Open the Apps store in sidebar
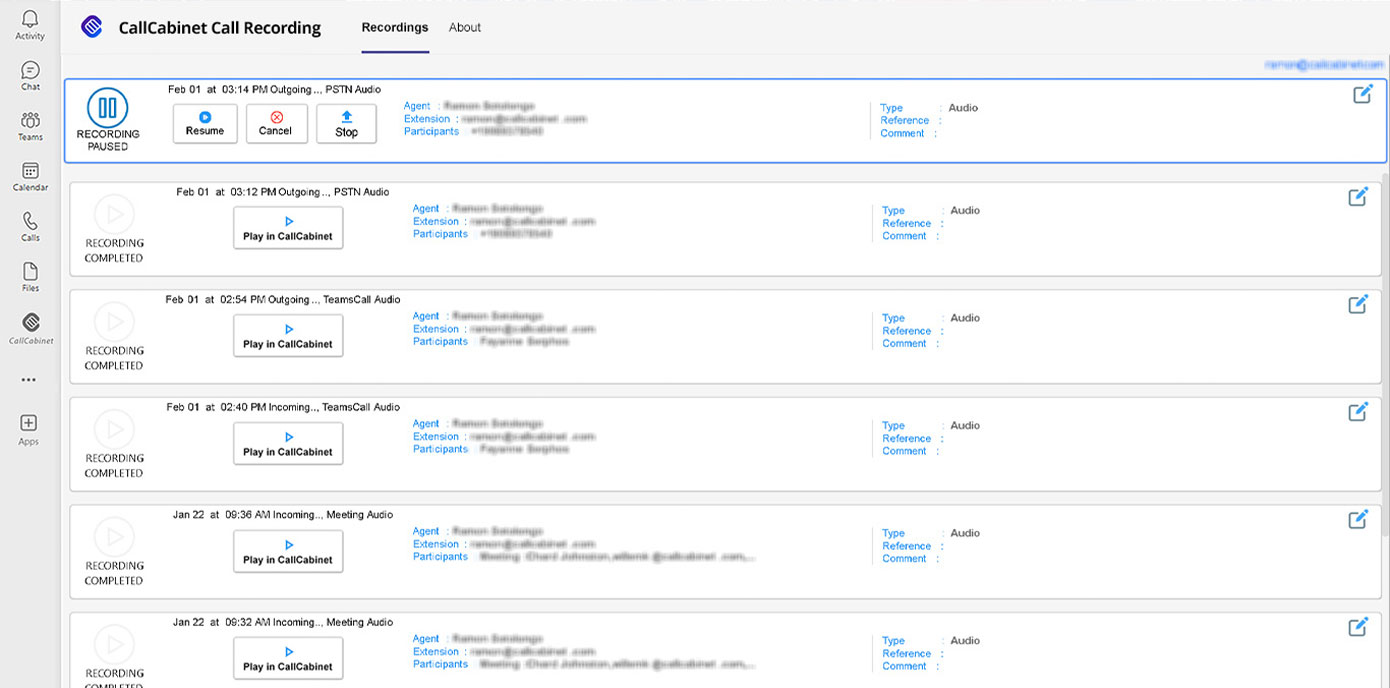This screenshot has width=1390, height=688. (x=29, y=430)
